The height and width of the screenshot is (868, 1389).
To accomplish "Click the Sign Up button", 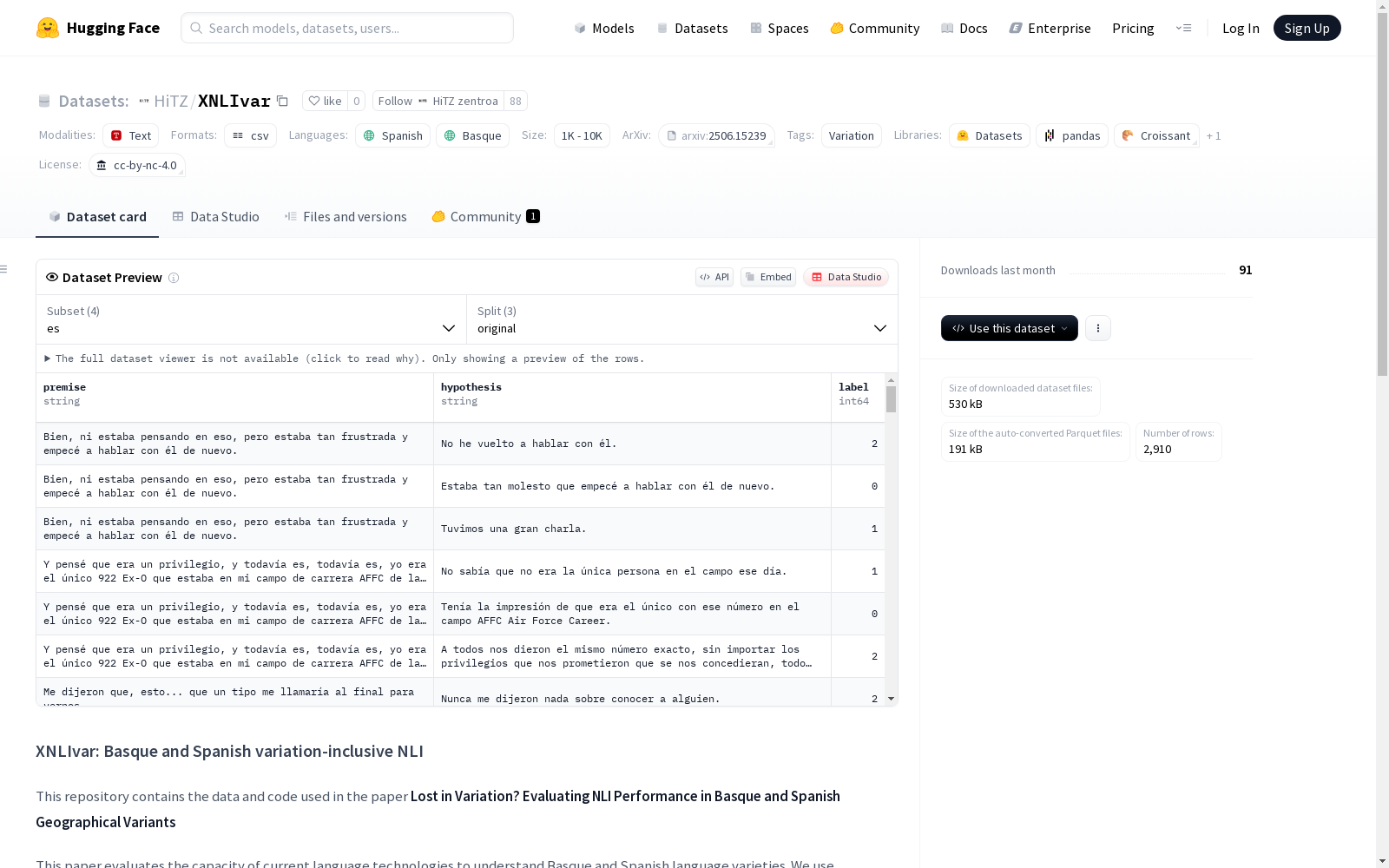I will click(1307, 28).
